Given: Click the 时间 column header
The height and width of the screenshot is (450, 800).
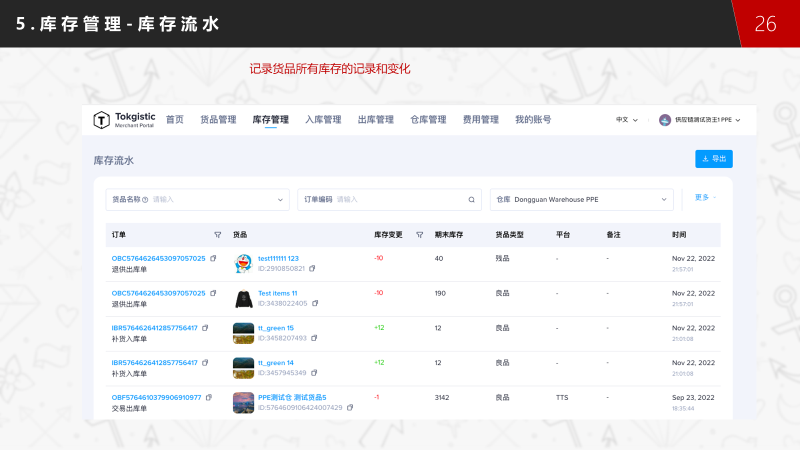Looking at the screenshot, I should pyautogui.click(x=679, y=235).
